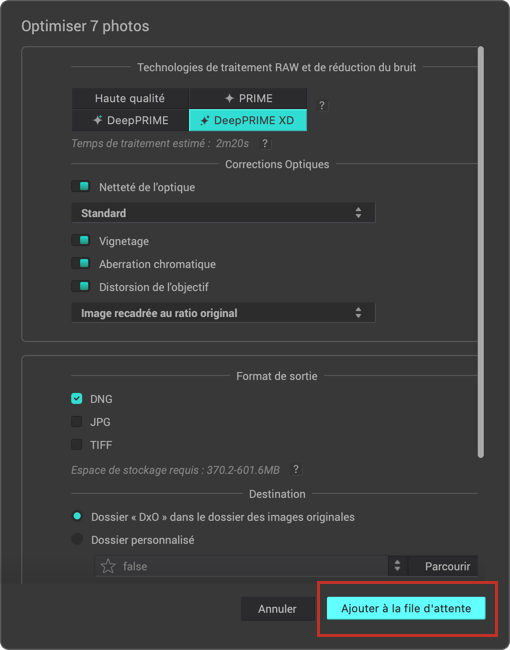Switch to Haute qualité processing
This screenshot has width=510, height=650.
pyautogui.click(x=130, y=98)
